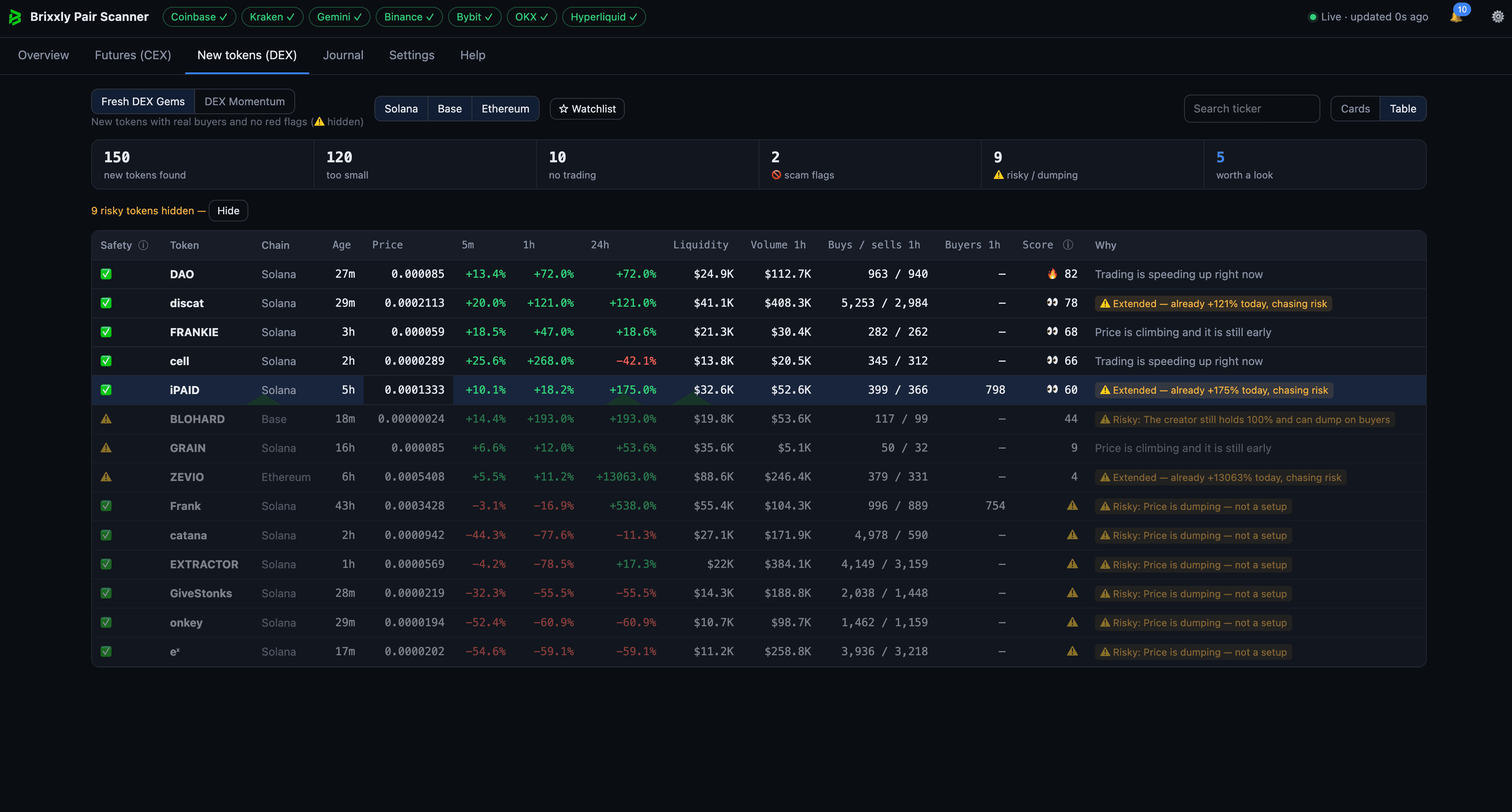Click the eyes score icon for discat
The image size is (1512, 812).
[1052, 303]
